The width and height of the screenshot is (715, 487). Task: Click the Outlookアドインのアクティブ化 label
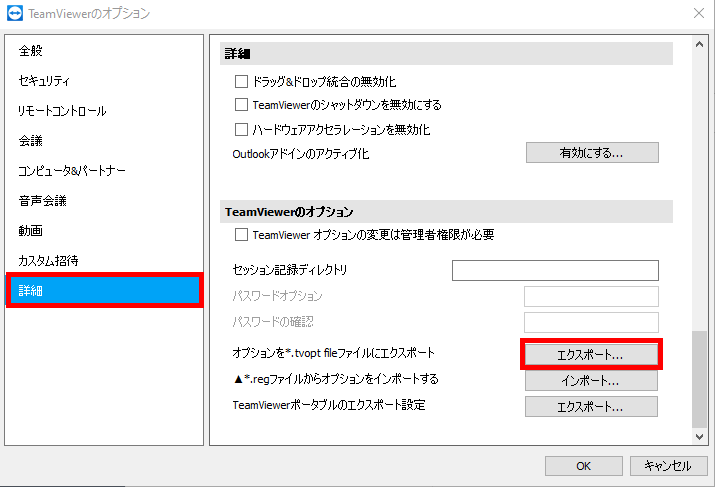tap(301, 154)
